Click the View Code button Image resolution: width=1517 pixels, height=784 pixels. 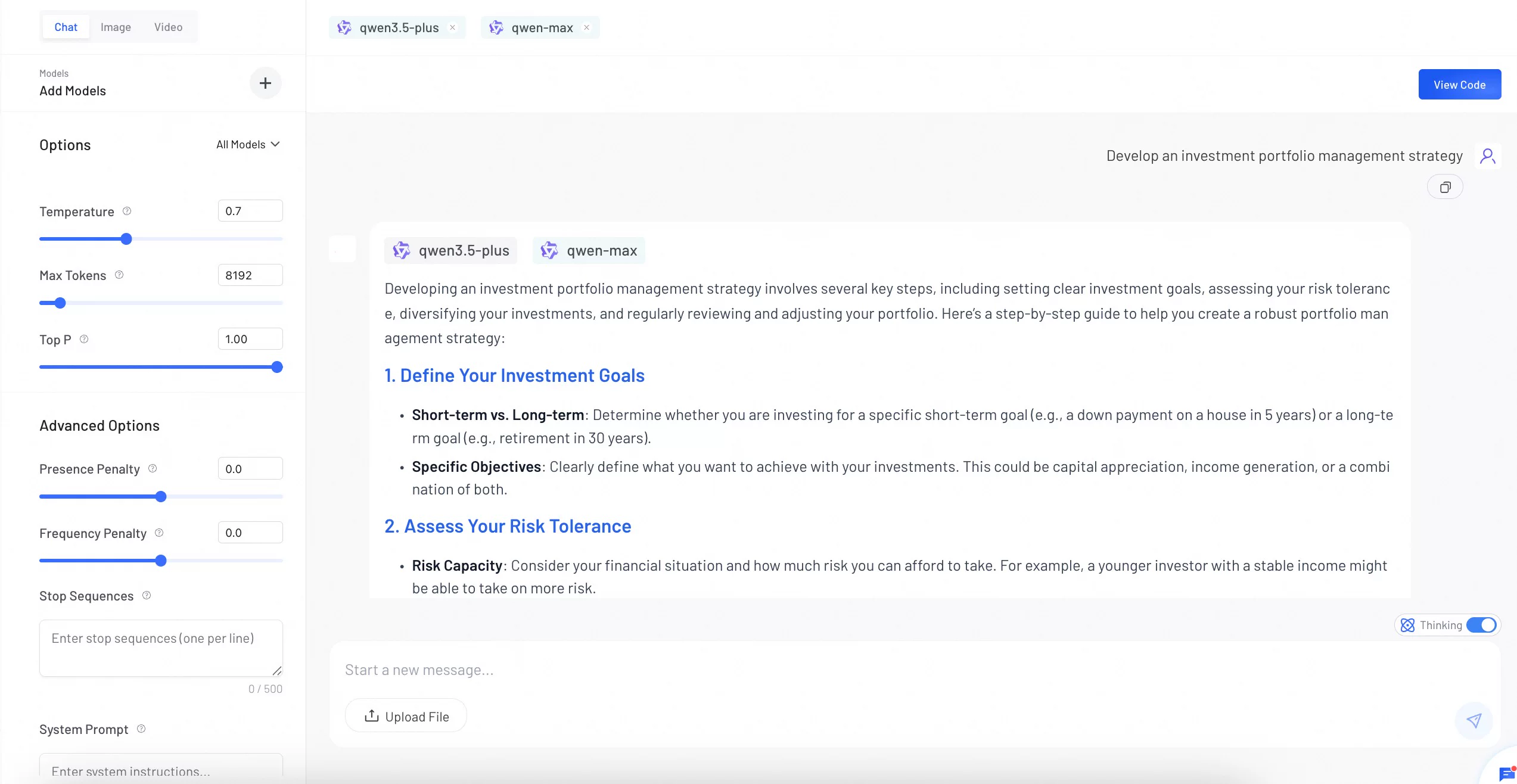pyautogui.click(x=1460, y=85)
